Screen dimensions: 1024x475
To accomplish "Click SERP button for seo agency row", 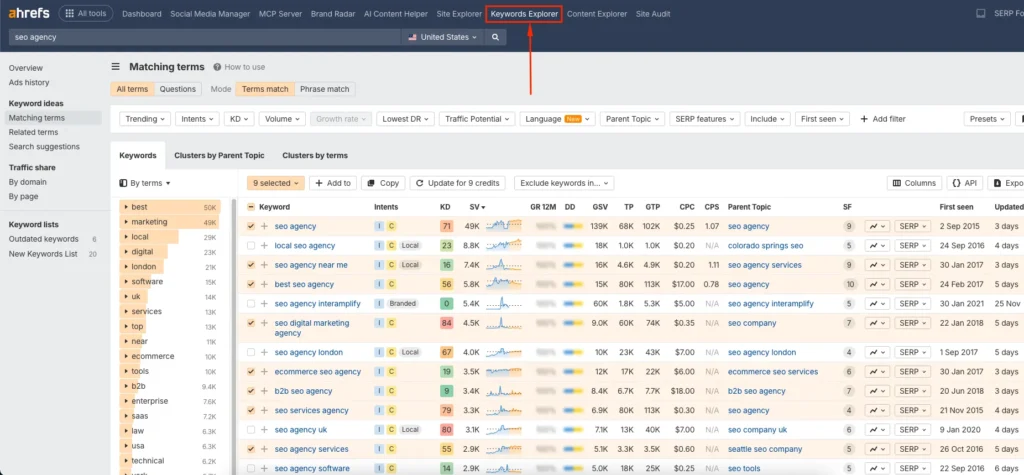I will point(912,226).
